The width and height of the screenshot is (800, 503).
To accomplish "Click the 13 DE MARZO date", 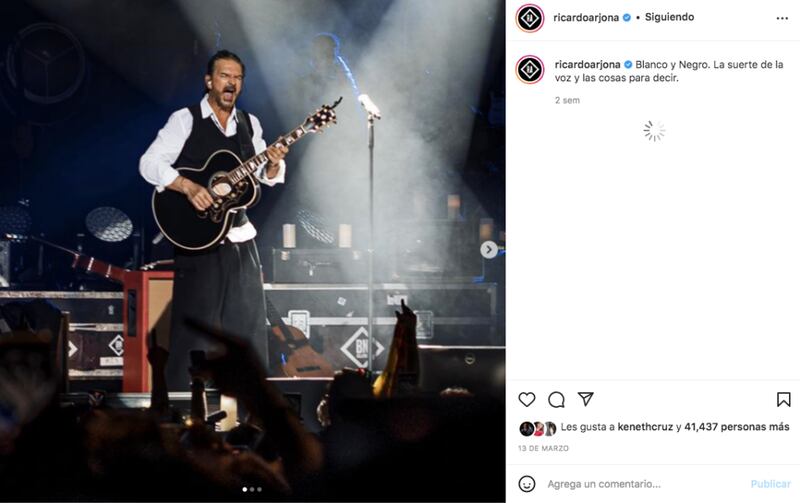I will (x=543, y=448).
